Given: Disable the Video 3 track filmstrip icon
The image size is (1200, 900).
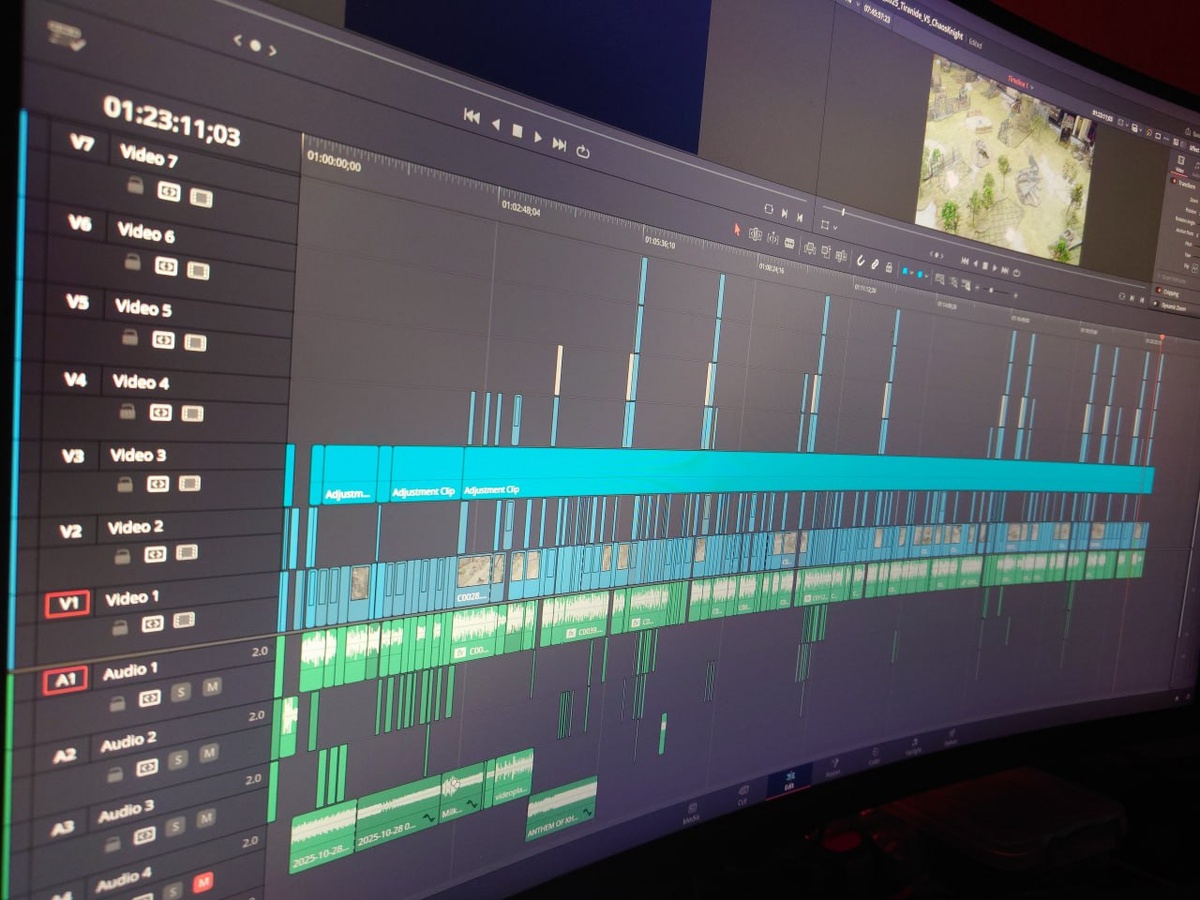Looking at the screenshot, I should click(x=189, y=484).
